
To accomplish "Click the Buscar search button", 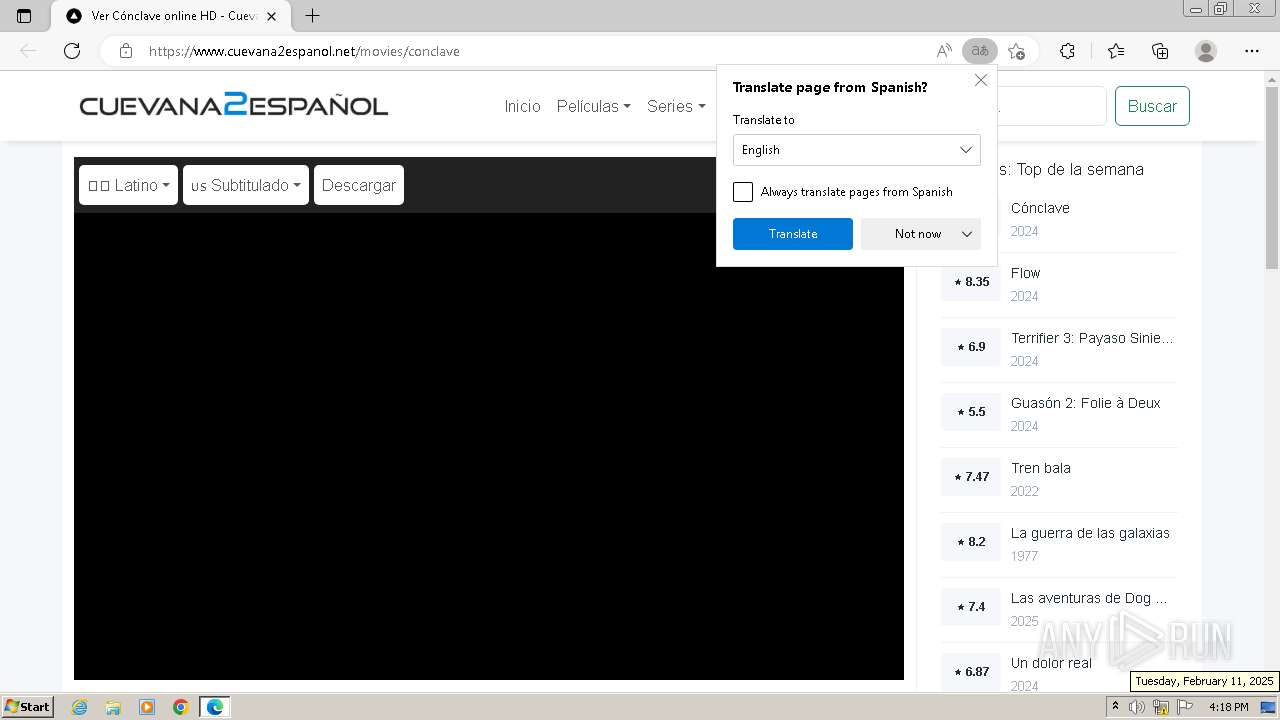I will [x=1152, y=106].
